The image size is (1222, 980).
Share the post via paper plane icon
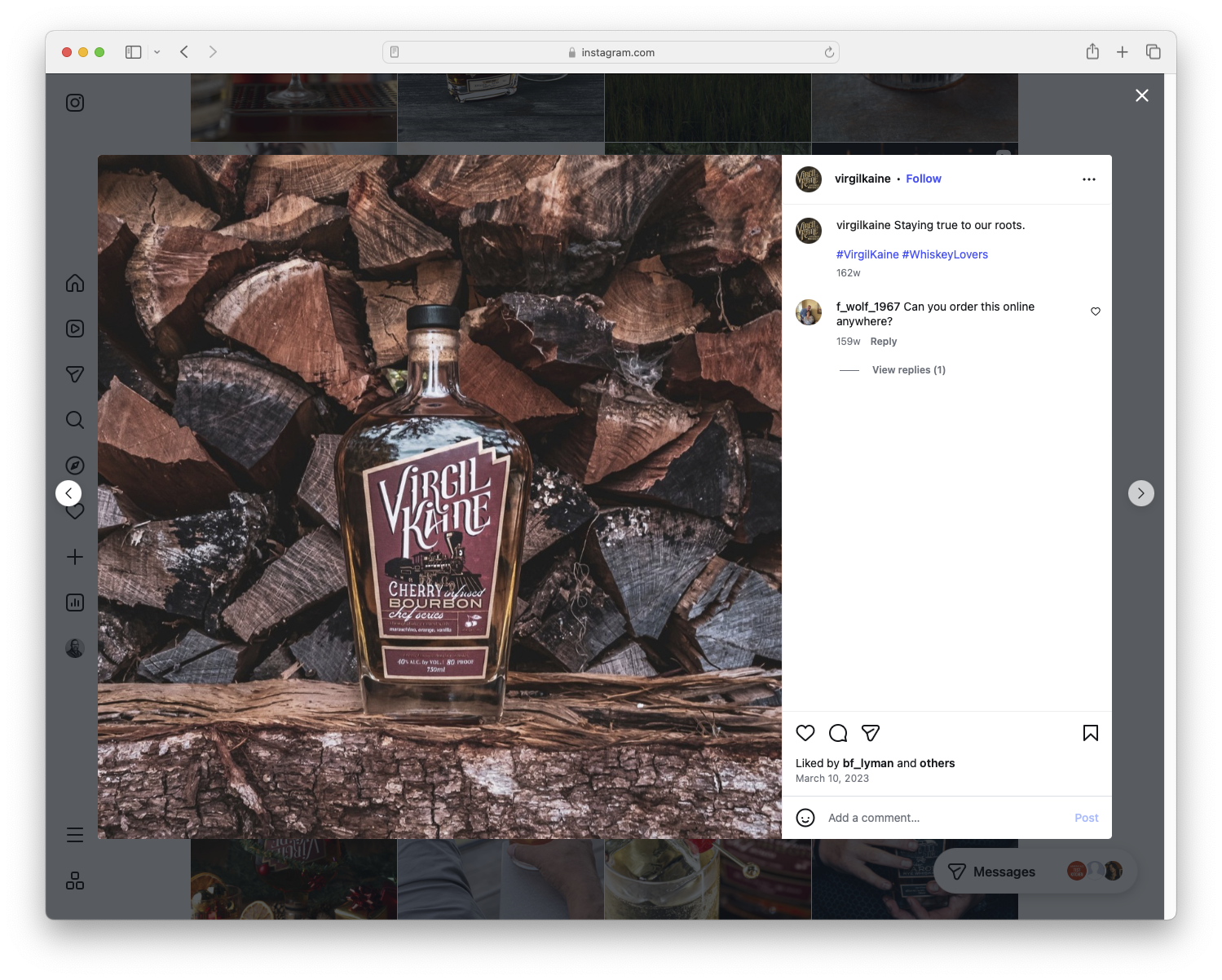click(871, 733)
